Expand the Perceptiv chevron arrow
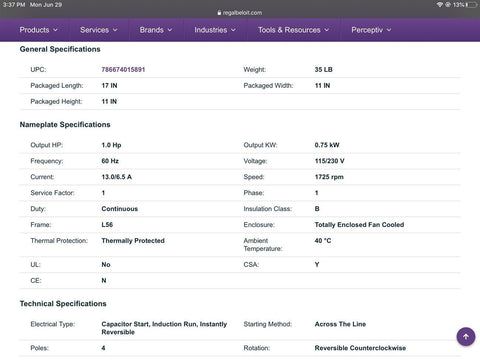The width and height of the screenshot is (480, 360). click(x=389, y=30)
